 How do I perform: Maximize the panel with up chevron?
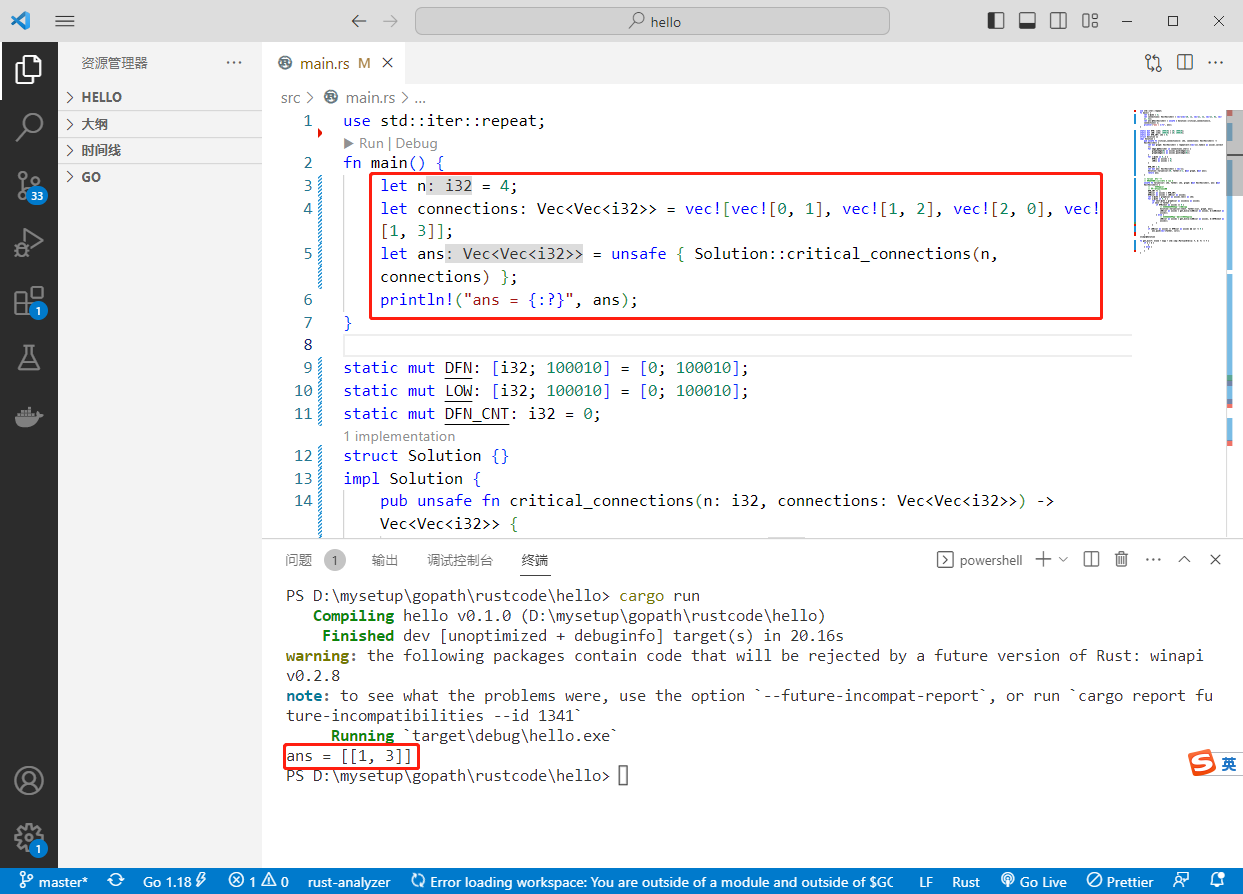1184,559
